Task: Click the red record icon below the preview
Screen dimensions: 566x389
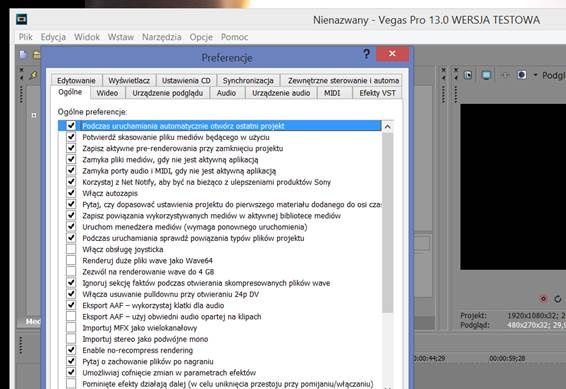Action: click(x=543, y=299)
